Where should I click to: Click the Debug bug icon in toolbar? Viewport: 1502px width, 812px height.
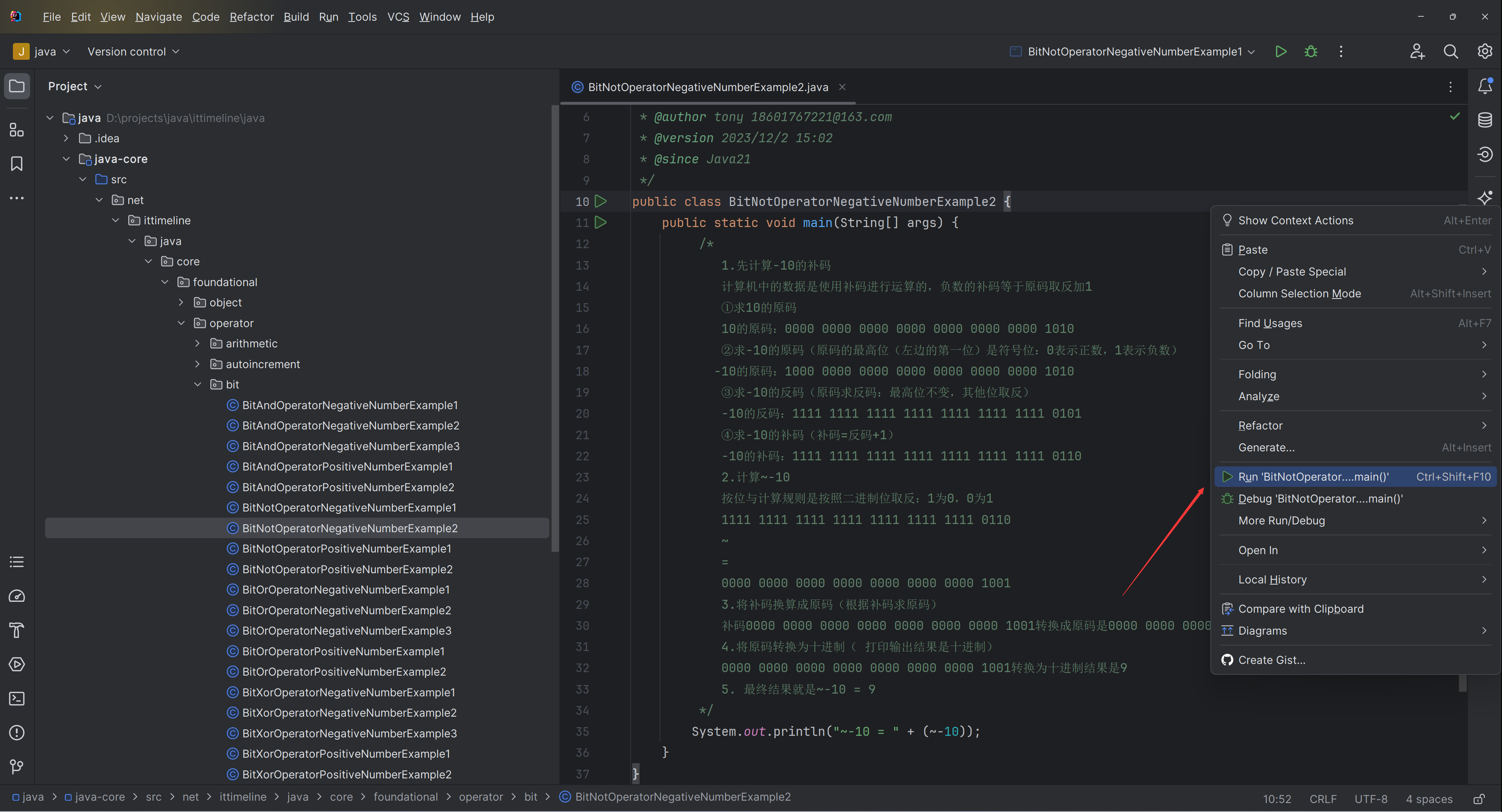point(1311,51)
